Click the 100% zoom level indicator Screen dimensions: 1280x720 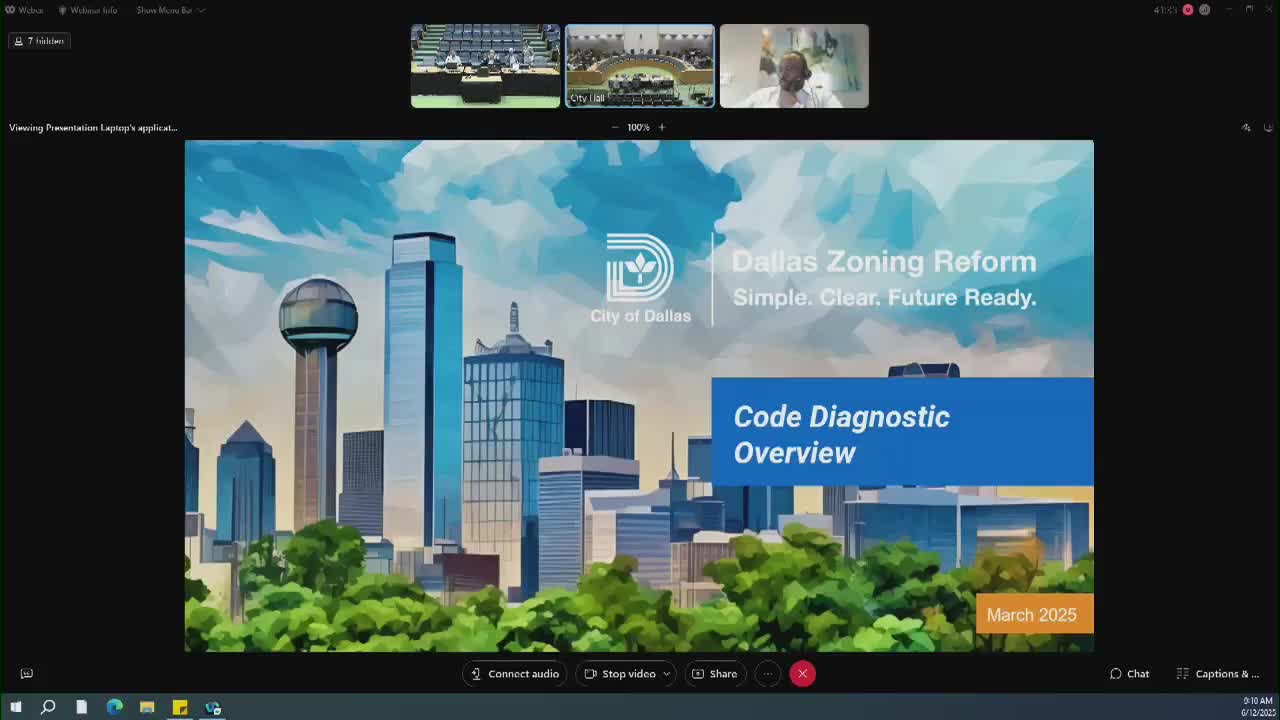[638, 127]
